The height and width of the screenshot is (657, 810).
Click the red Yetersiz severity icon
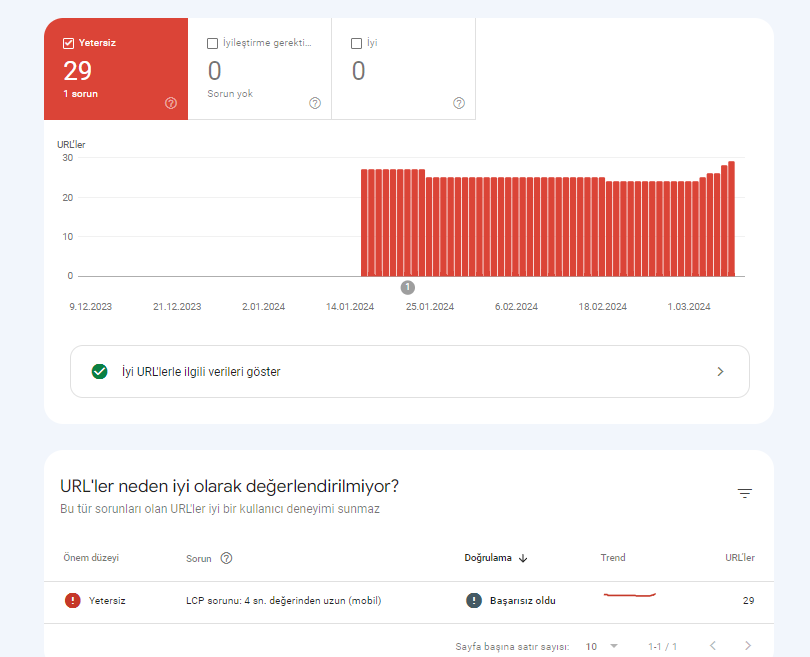click(73, 600)
